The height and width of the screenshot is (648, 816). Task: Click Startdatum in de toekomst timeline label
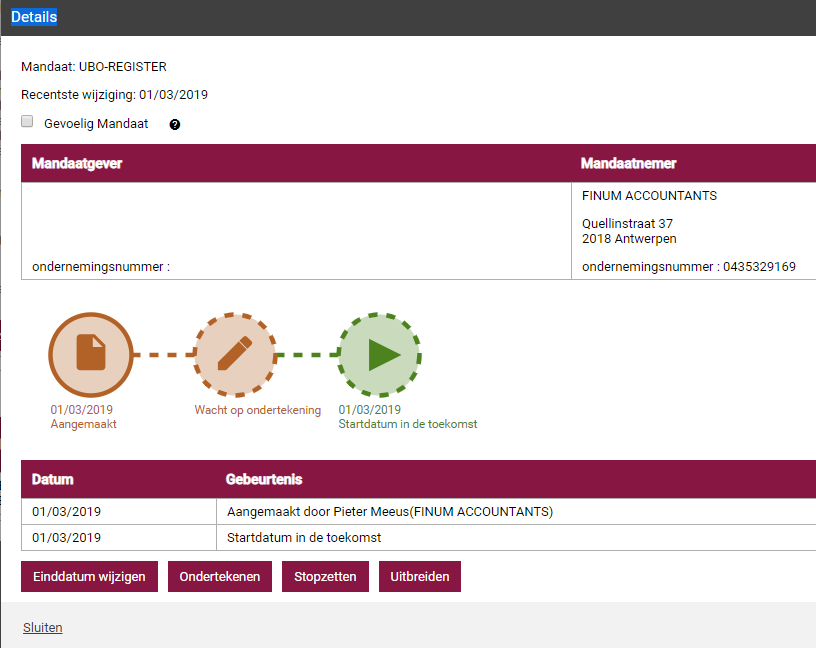point(407,424)
